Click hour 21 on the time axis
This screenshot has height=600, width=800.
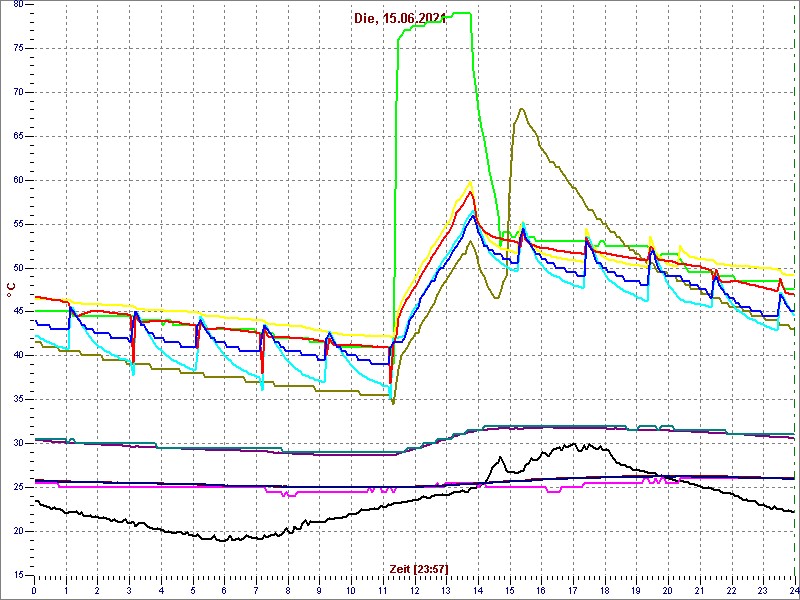click(700, 591)
